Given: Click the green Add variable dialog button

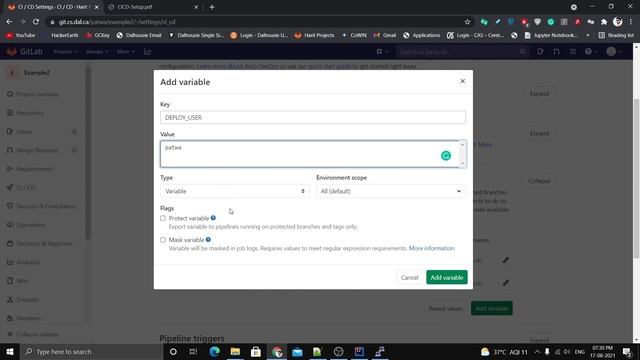Looking at the screenshot, I should click(x=447, y=278).
